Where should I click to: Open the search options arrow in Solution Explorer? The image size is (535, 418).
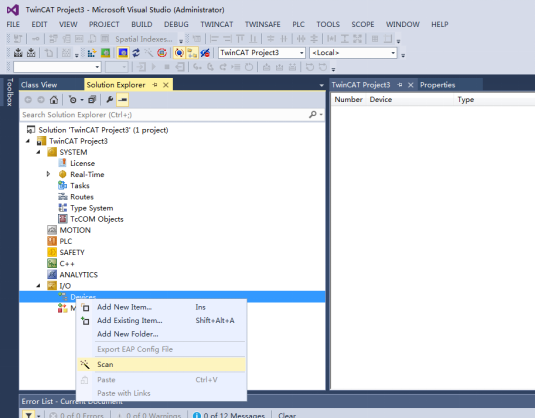[321, 115]
